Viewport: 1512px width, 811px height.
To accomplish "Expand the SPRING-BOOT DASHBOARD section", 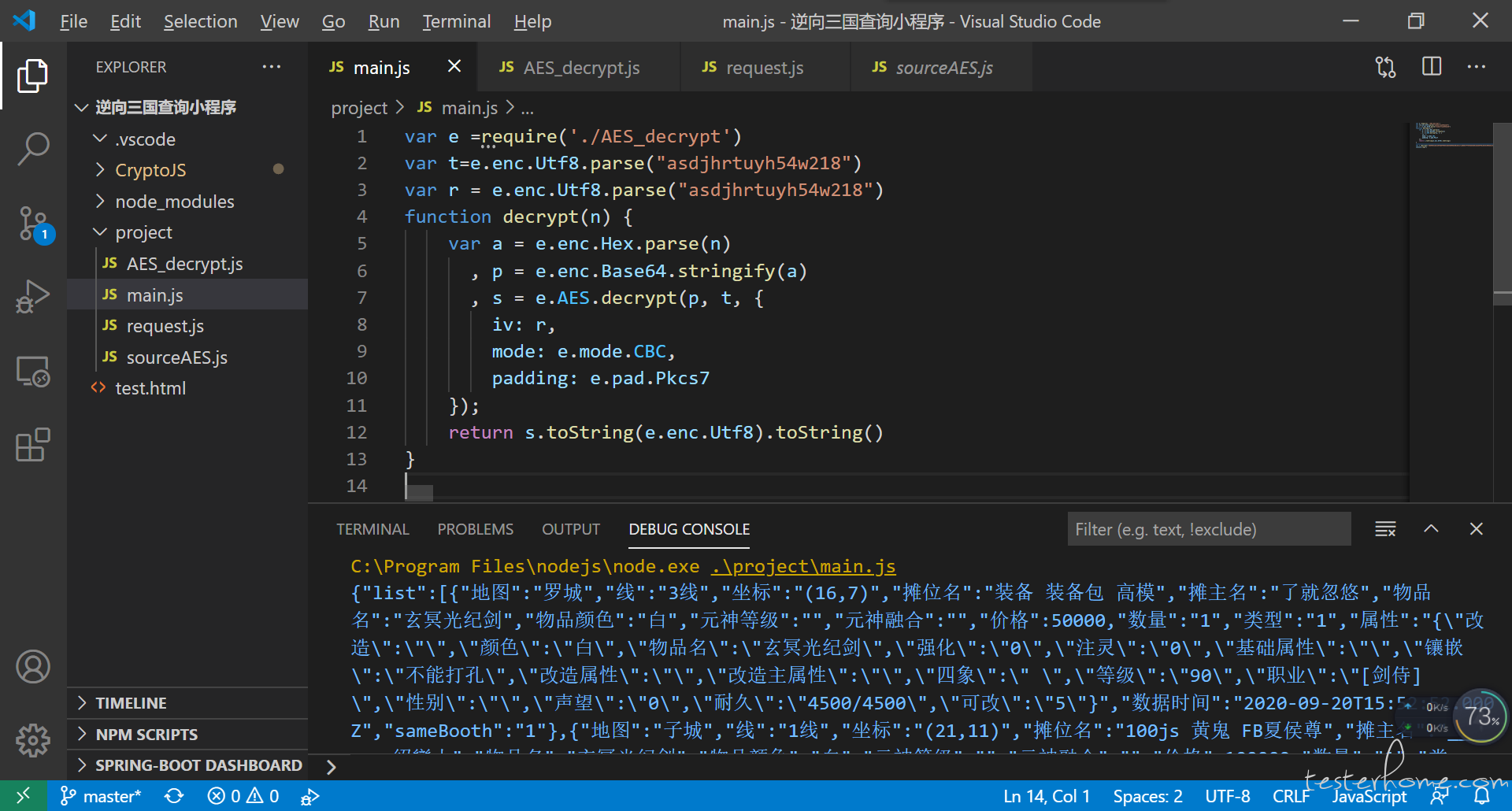I will (x=187, y=765).
